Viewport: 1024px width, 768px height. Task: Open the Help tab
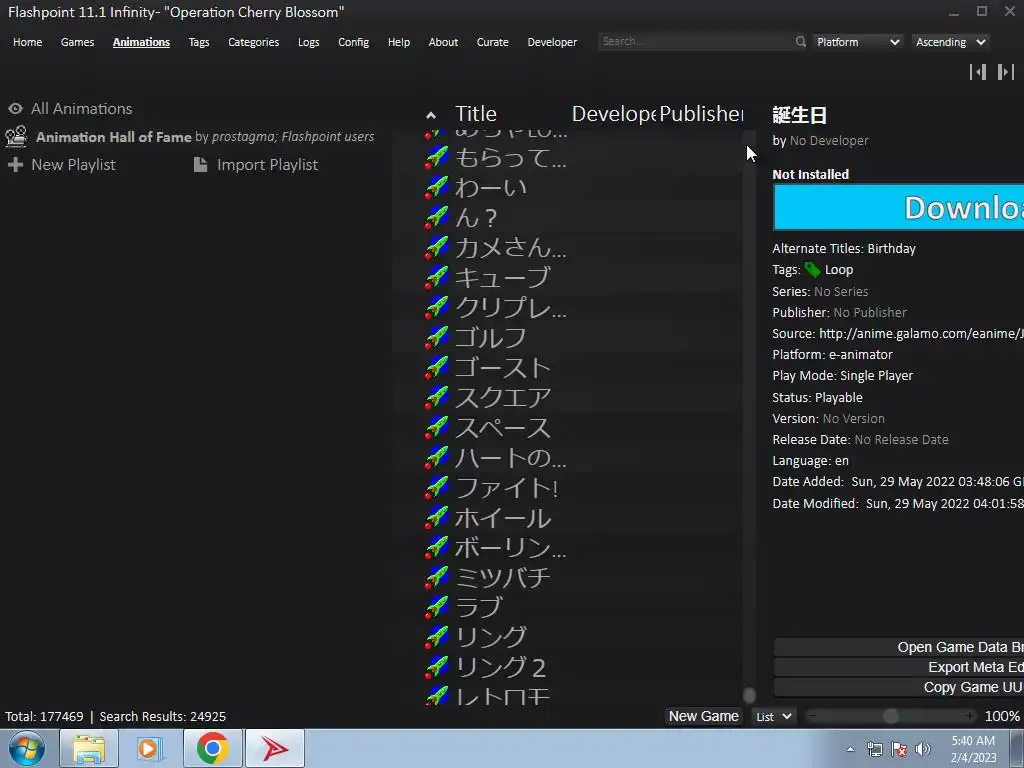pyautogui.click(x=398, y=42)
